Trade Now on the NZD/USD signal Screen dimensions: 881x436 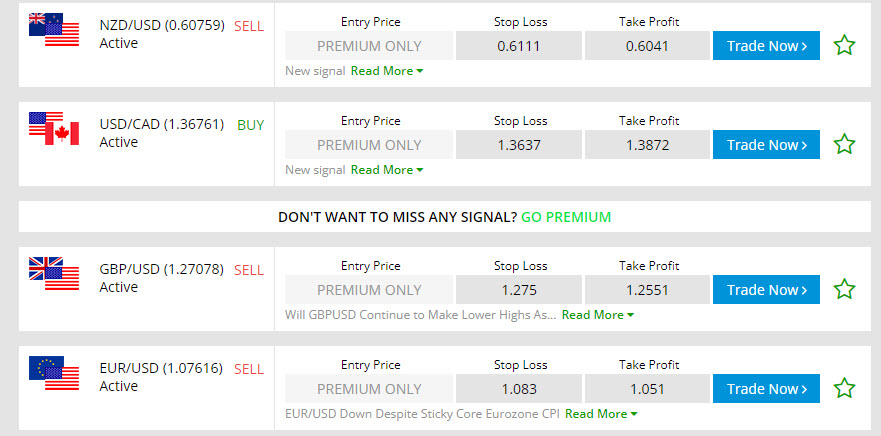766,46
